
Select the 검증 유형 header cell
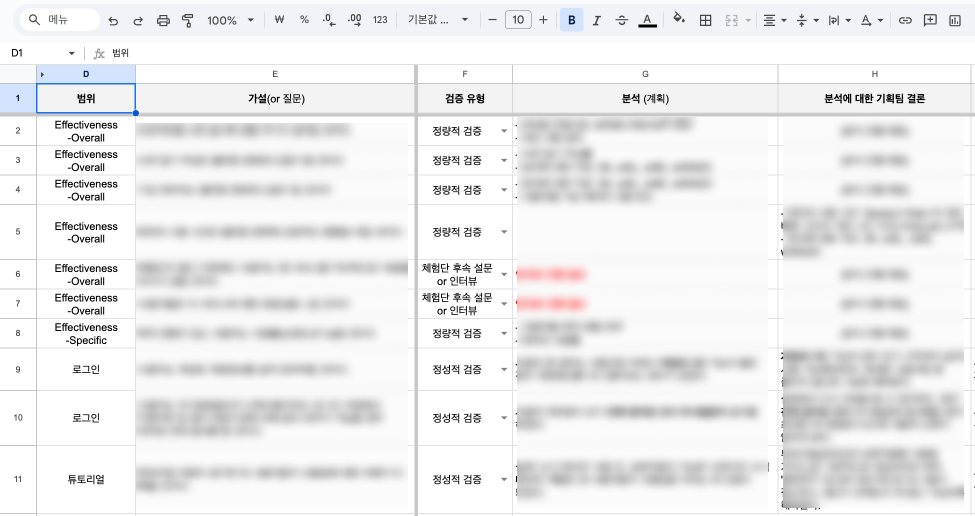(464, 98)
